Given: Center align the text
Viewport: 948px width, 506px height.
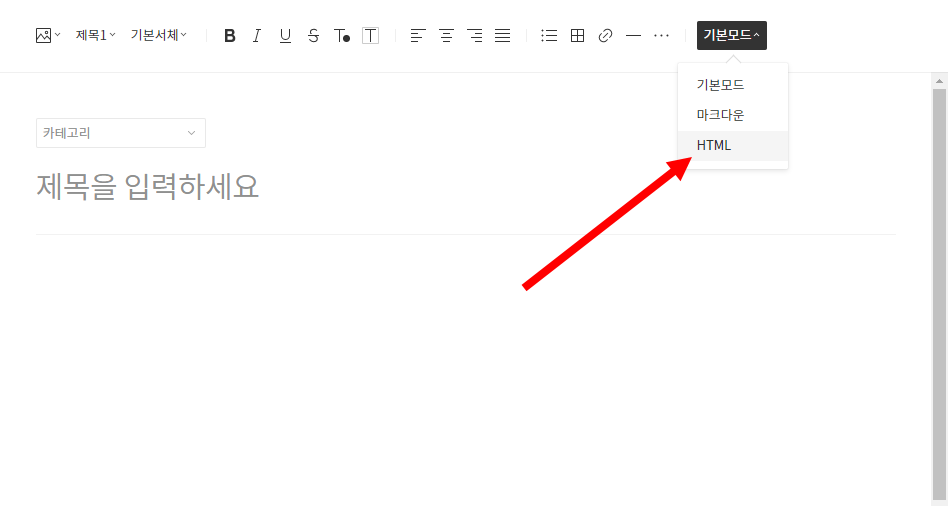Looking at the screenshot, I should [446, 36].
